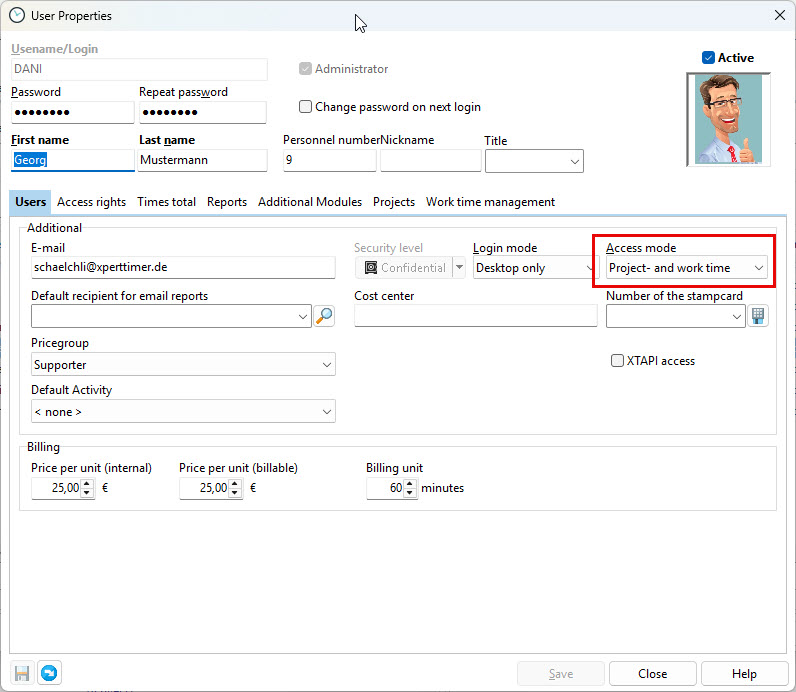Enable the XTAPI access checkbox

(x=617, y=361)
